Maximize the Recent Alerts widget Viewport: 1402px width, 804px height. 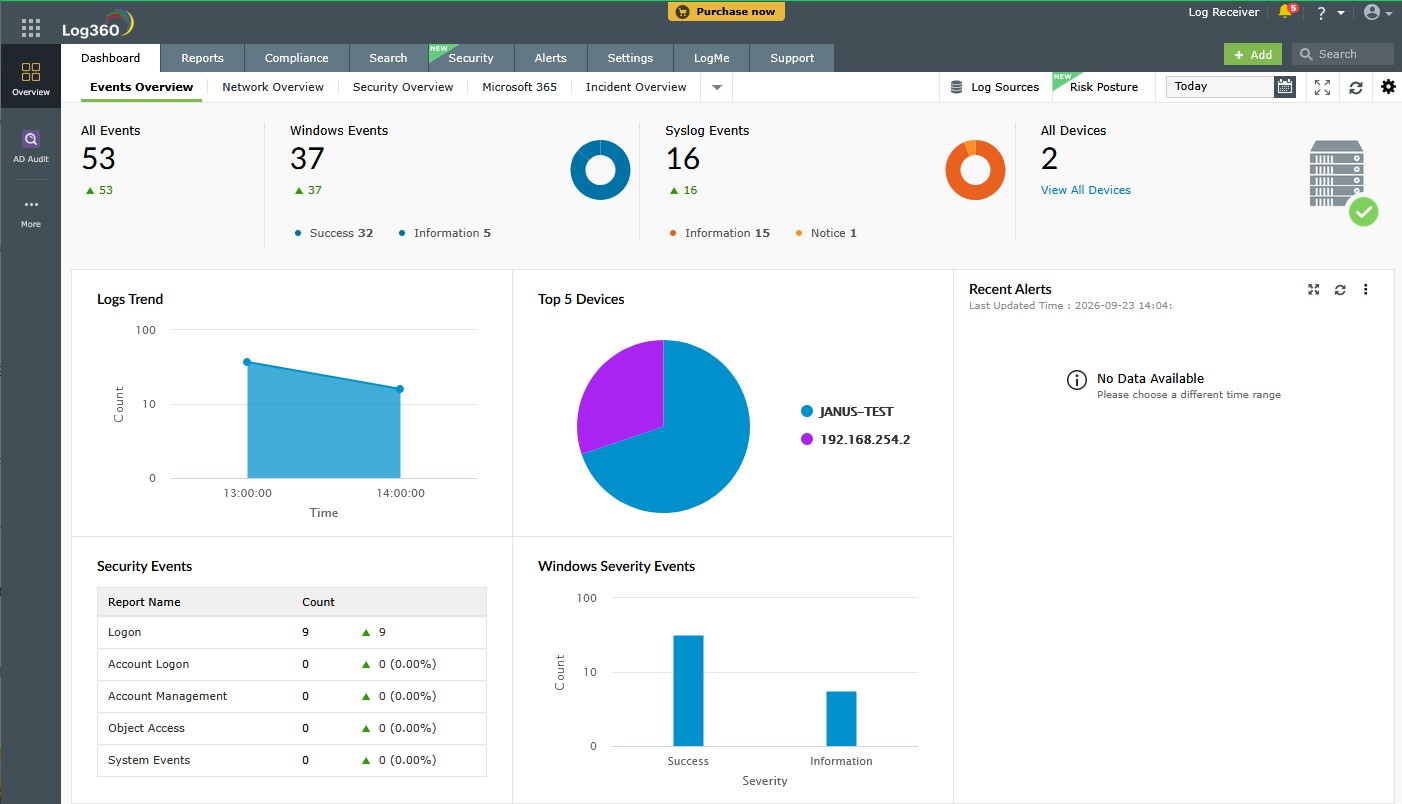click(x=1314, y=290)
